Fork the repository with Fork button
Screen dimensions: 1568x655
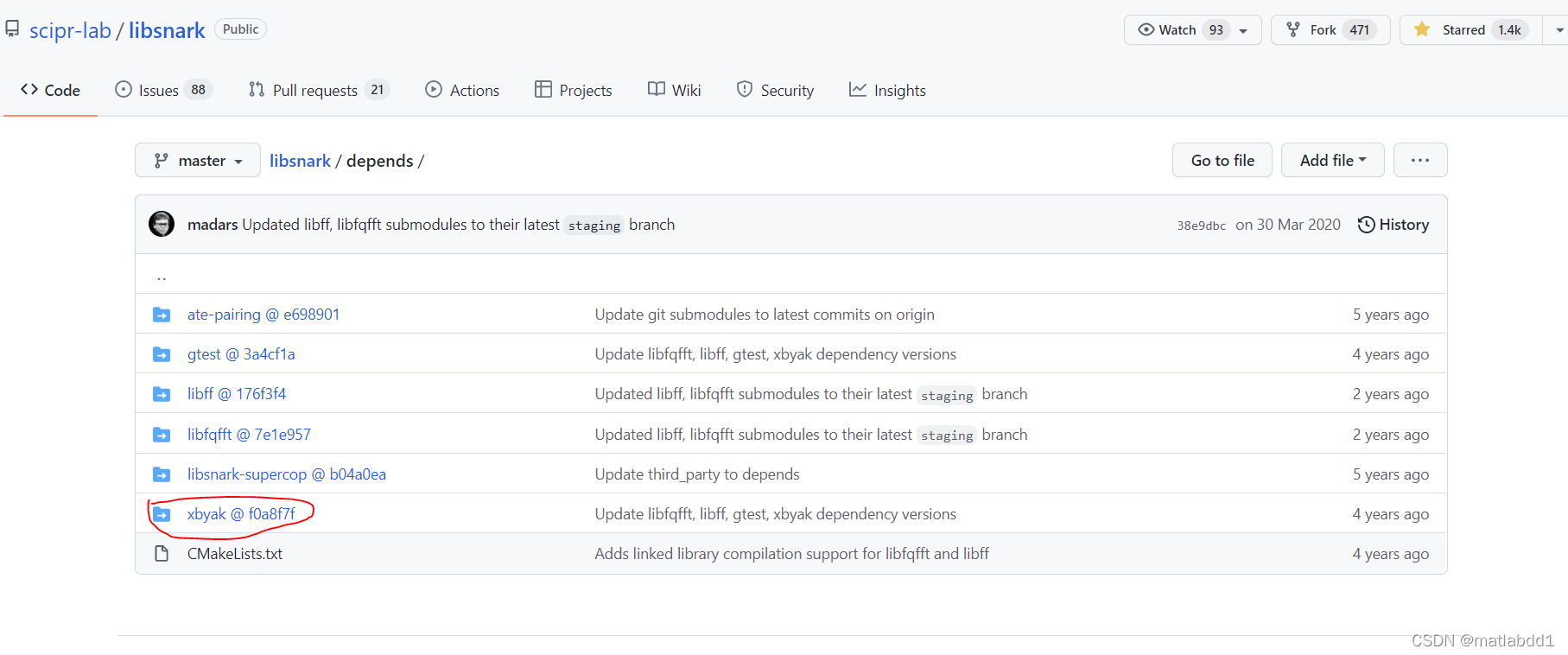(1330, 29)
